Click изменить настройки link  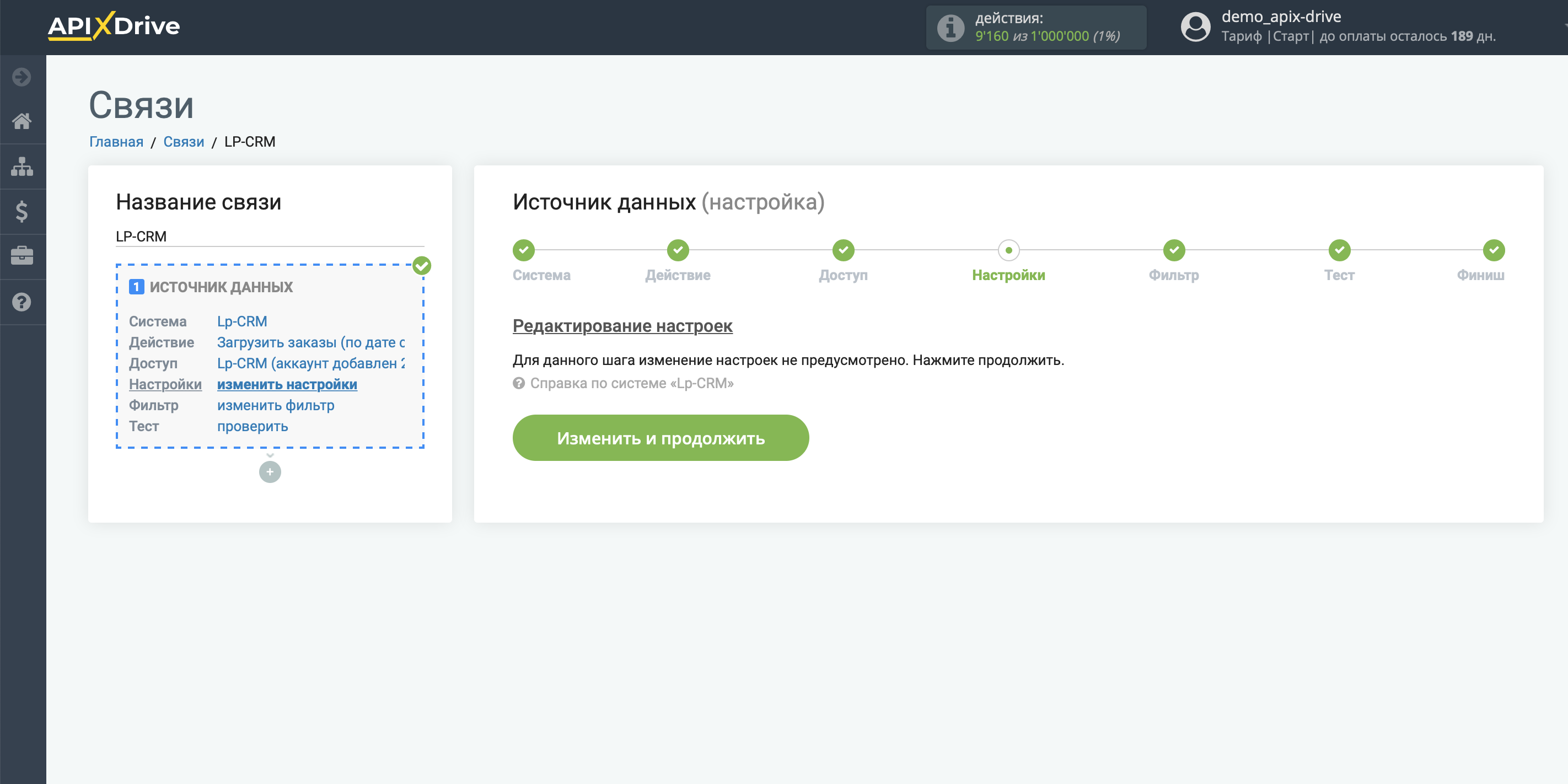coord(287,384)
